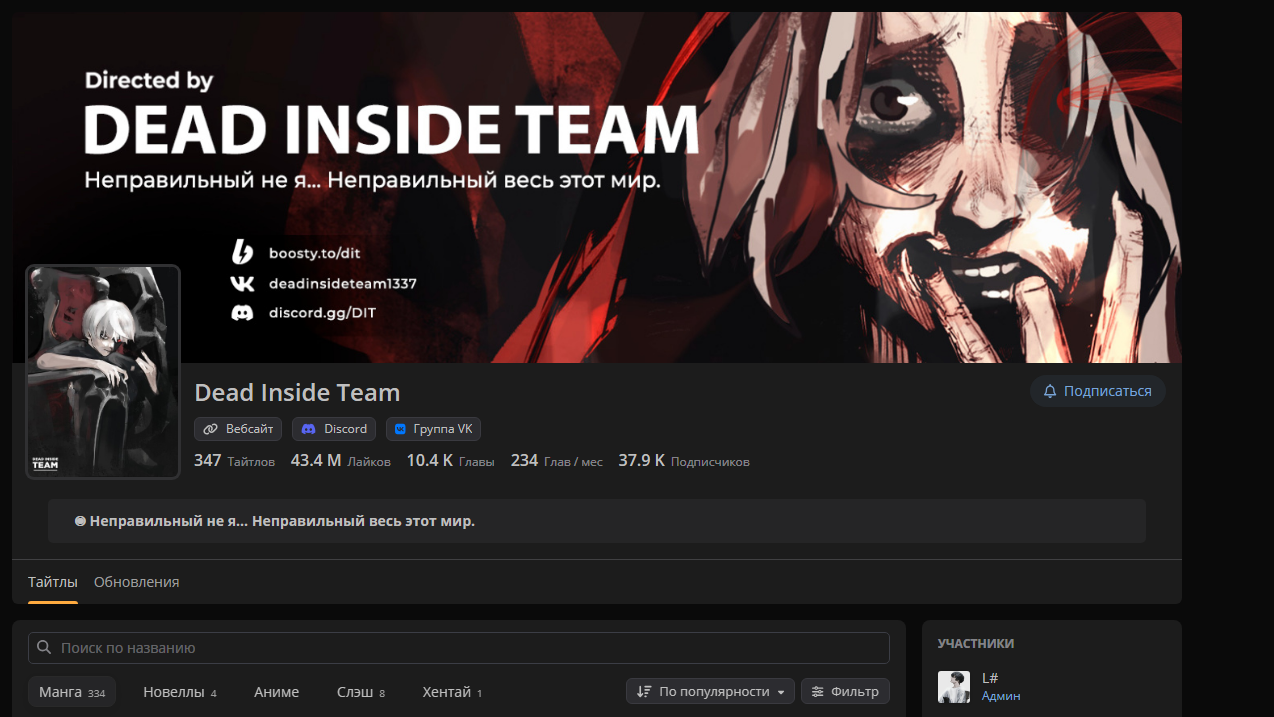This screenshot has height=717, width=1274.
Task: Click the Админ role label
Action: coord(1001,696)
